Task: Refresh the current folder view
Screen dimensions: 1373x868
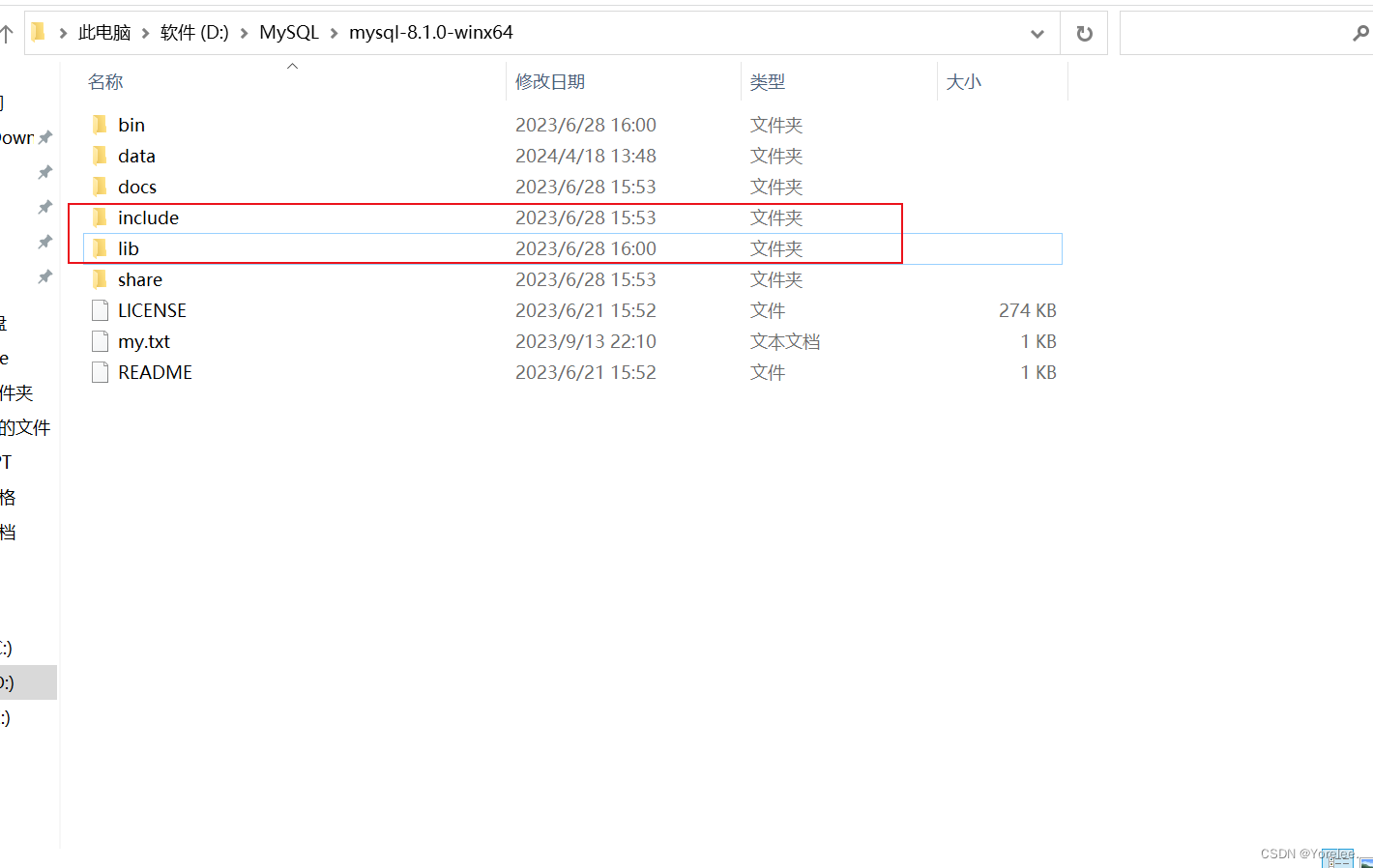Action: click(x=1084, y=32)
